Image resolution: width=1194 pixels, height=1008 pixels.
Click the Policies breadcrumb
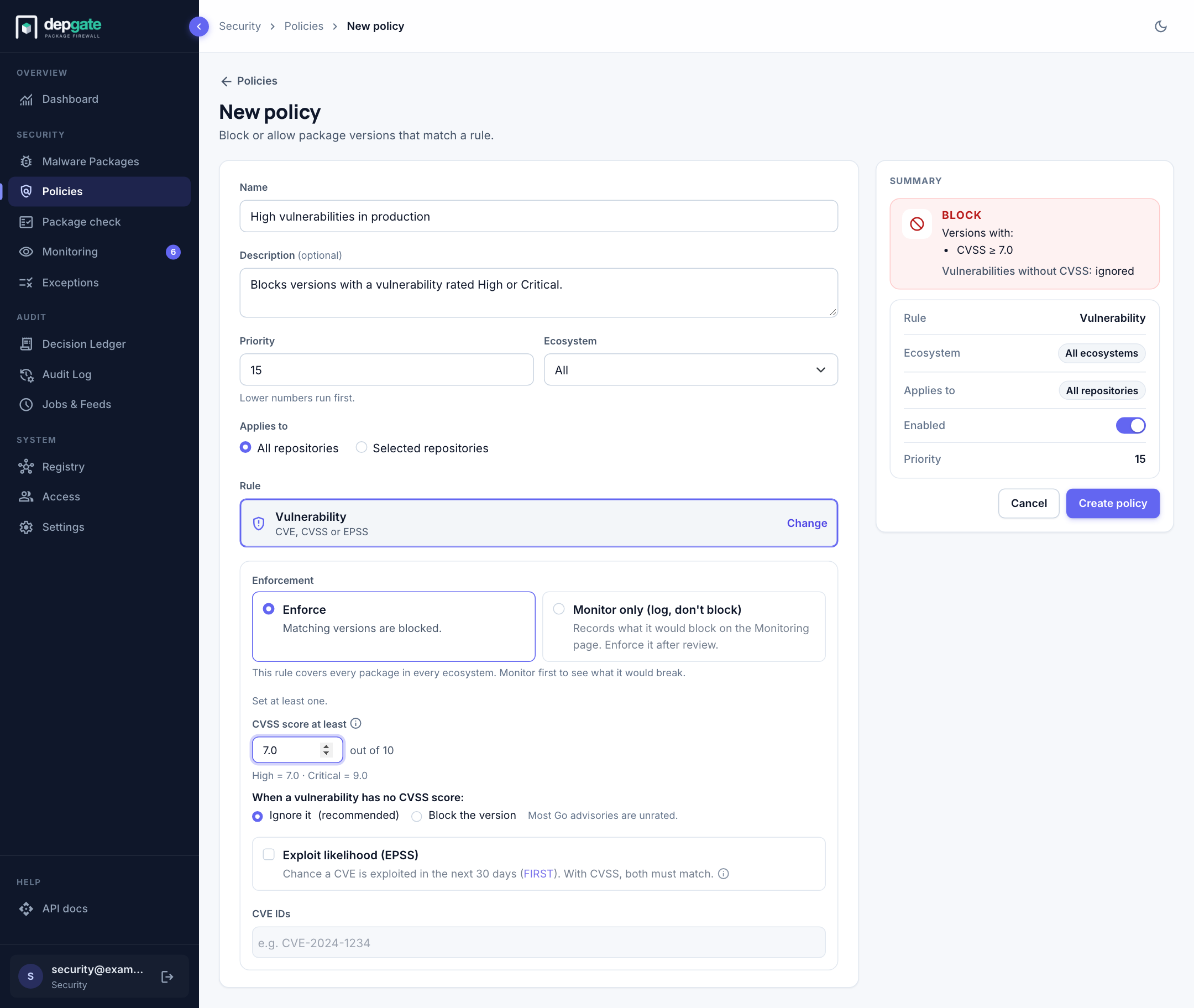303,27
